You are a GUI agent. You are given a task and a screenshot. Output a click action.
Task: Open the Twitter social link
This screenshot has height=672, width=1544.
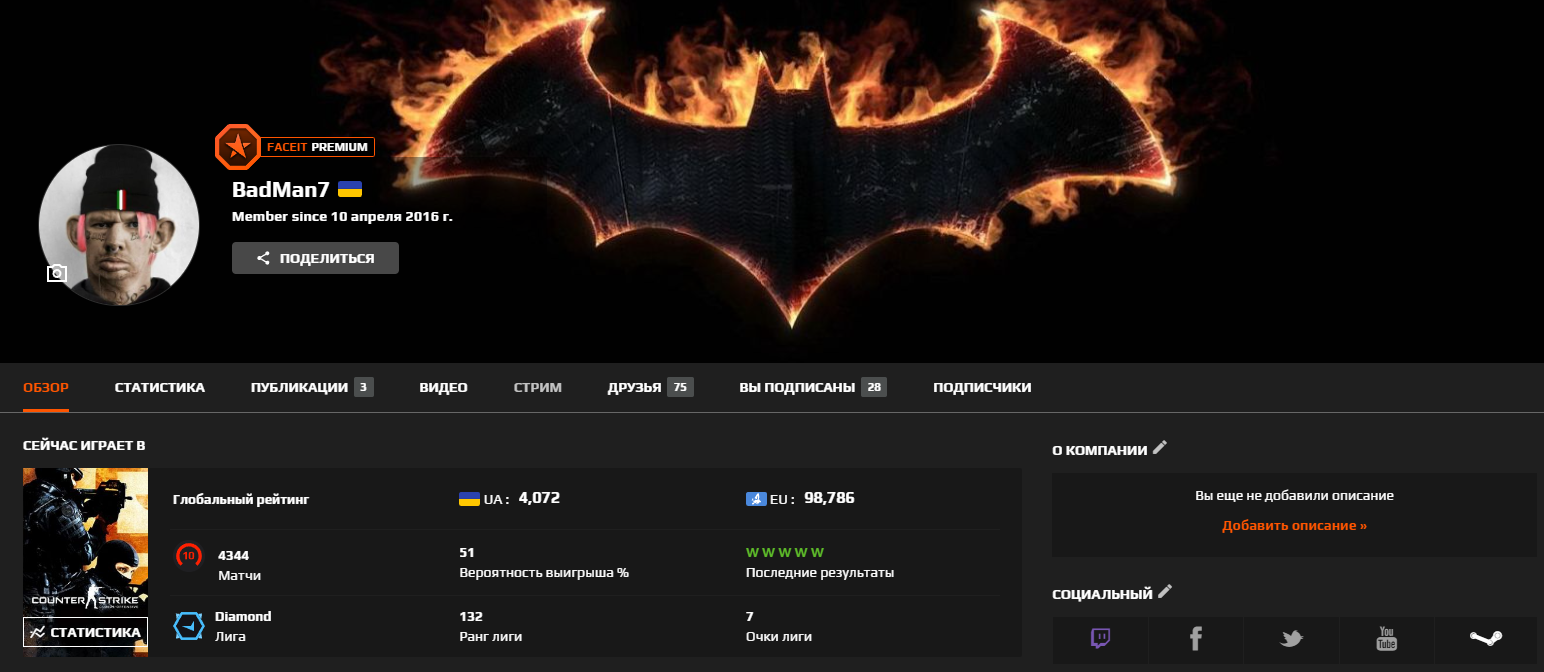point(1291,640)
